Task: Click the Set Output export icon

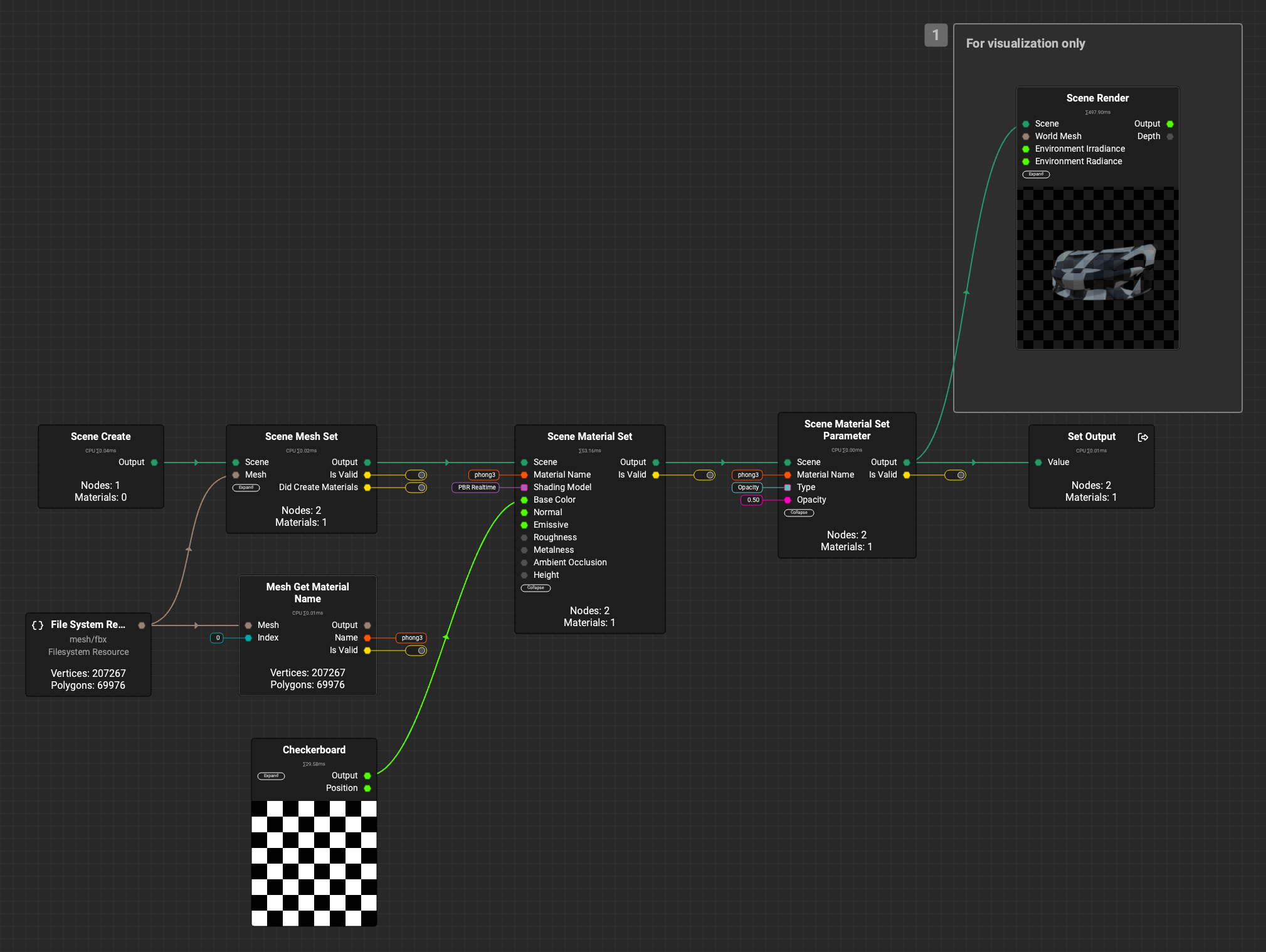Action: point(1142,437)
